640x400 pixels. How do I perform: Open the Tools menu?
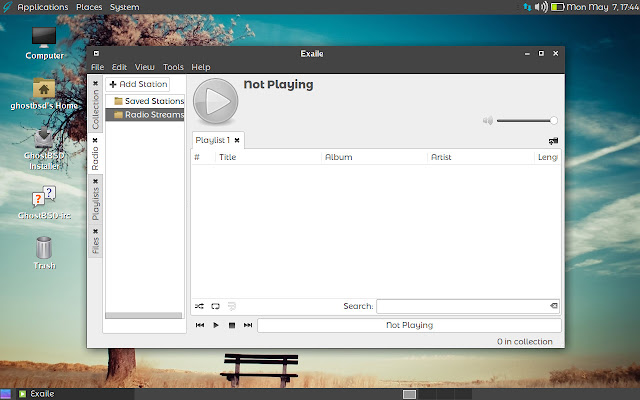tap(173, 67)
